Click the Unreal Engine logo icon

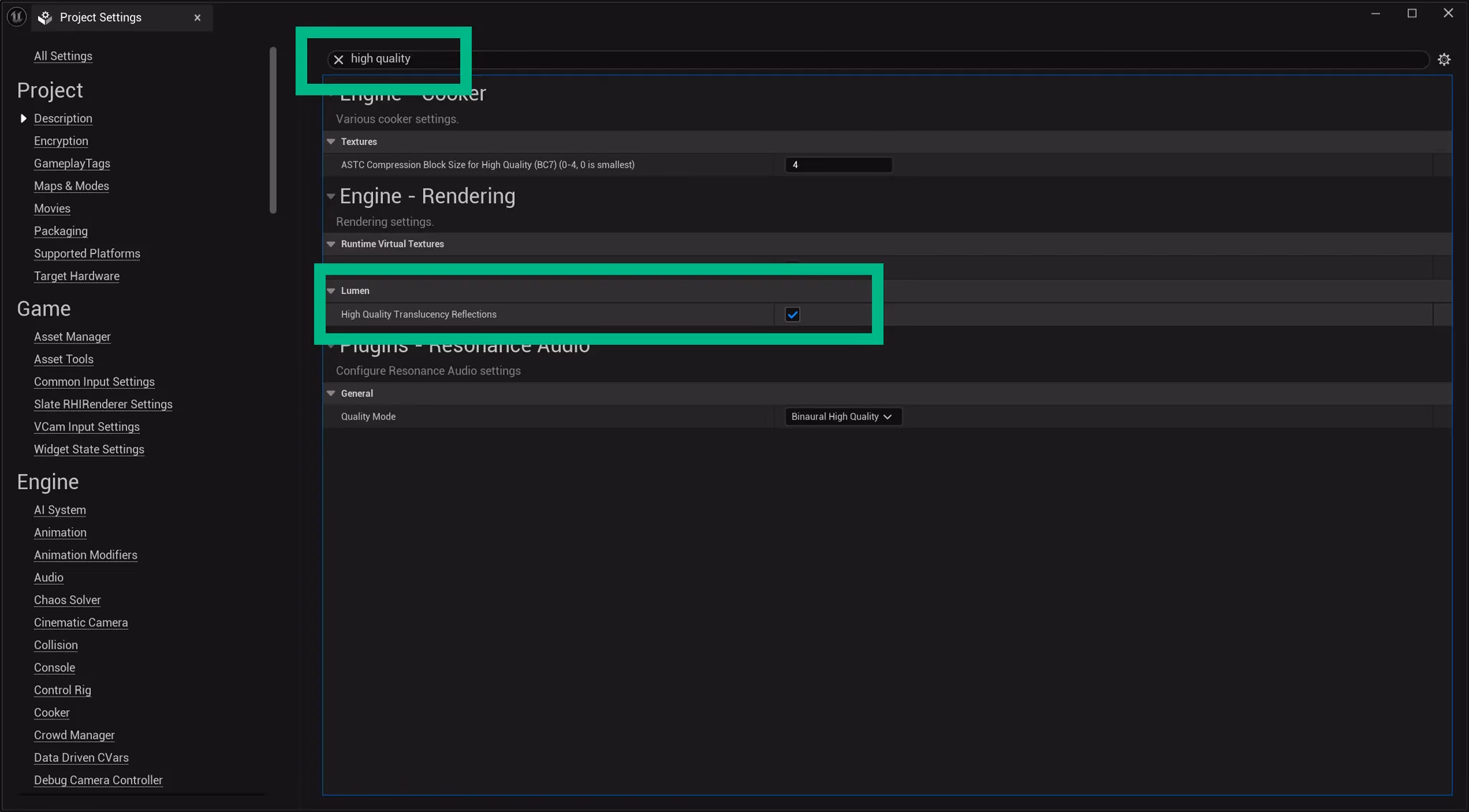(x=16, y=16)
